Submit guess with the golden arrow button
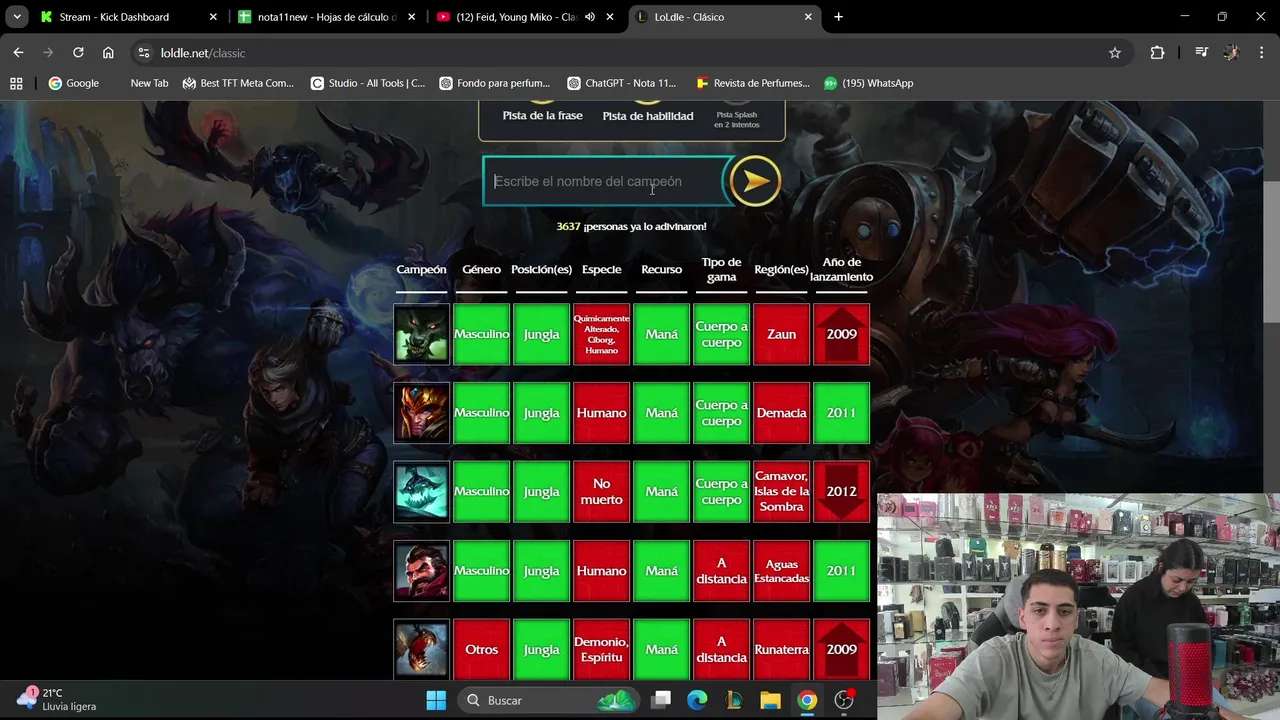Image resolution: width=1280 pixels, height=720 pixels. pyautogui.click(x=754, y=181)
